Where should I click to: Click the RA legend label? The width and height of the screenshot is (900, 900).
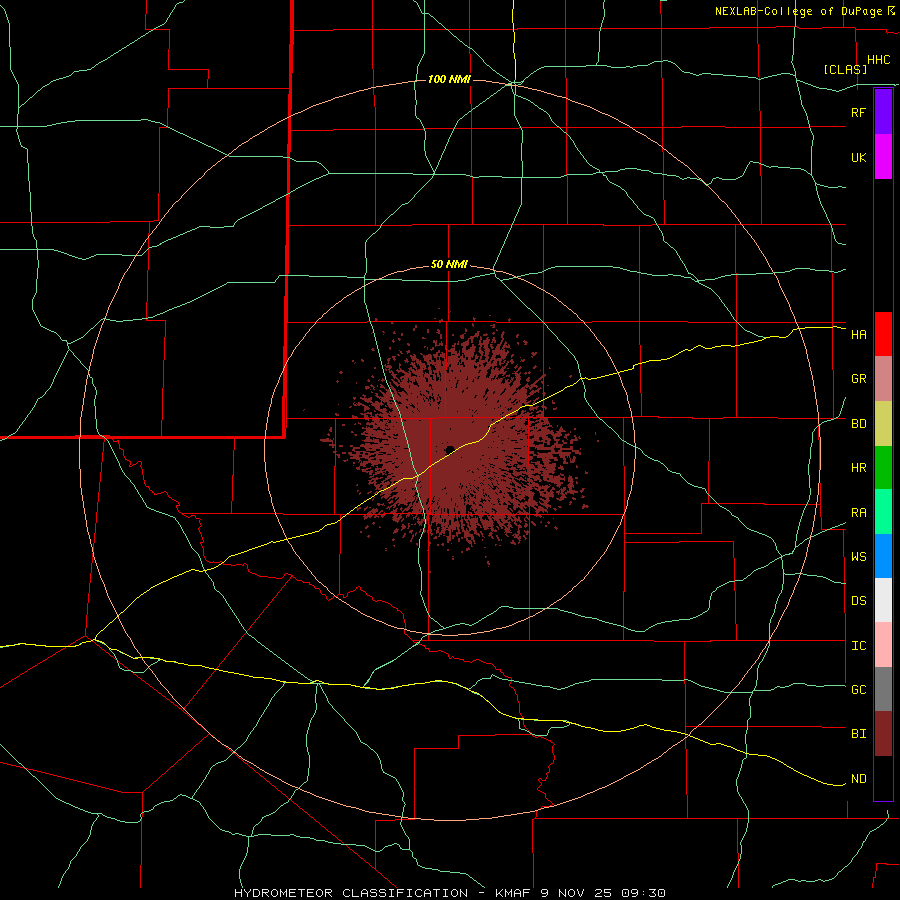(x=858, y=513)
